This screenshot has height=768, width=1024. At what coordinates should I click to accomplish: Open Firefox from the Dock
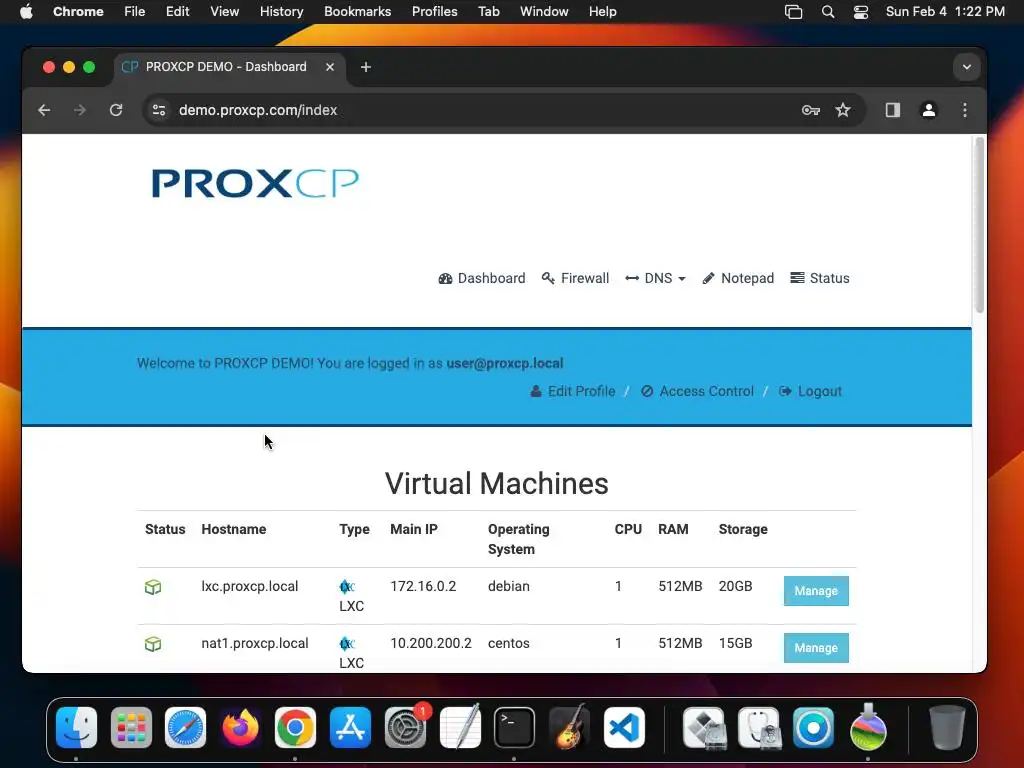pos(240,728)
